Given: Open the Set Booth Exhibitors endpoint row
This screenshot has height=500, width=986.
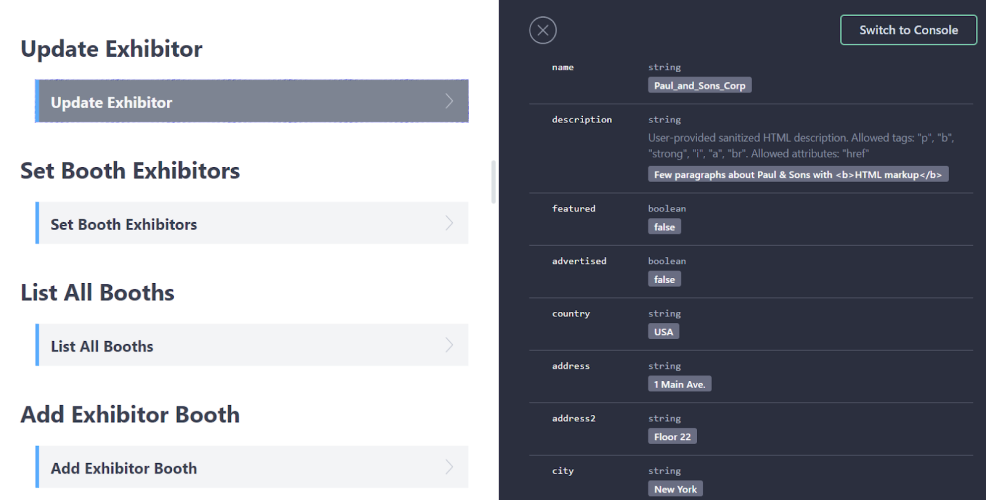Looking at the screenshot, I should (252, 223).
